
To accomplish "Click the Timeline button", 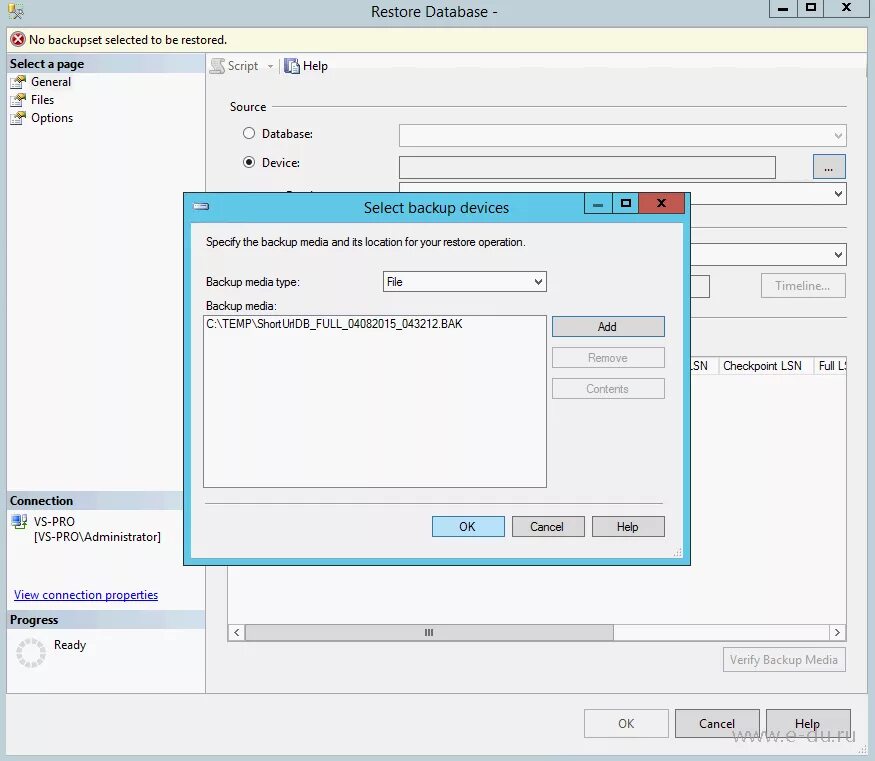I will (x=802, y=286).
